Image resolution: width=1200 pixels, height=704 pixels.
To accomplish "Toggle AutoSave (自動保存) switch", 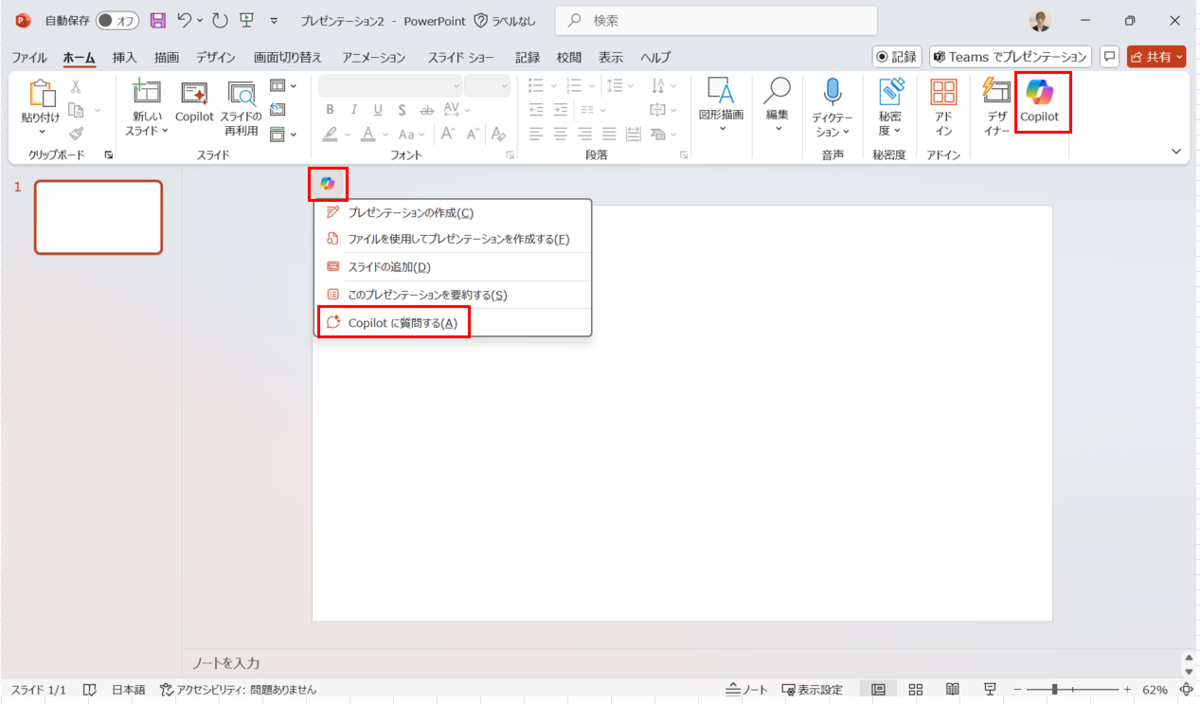I will [117, 20].
